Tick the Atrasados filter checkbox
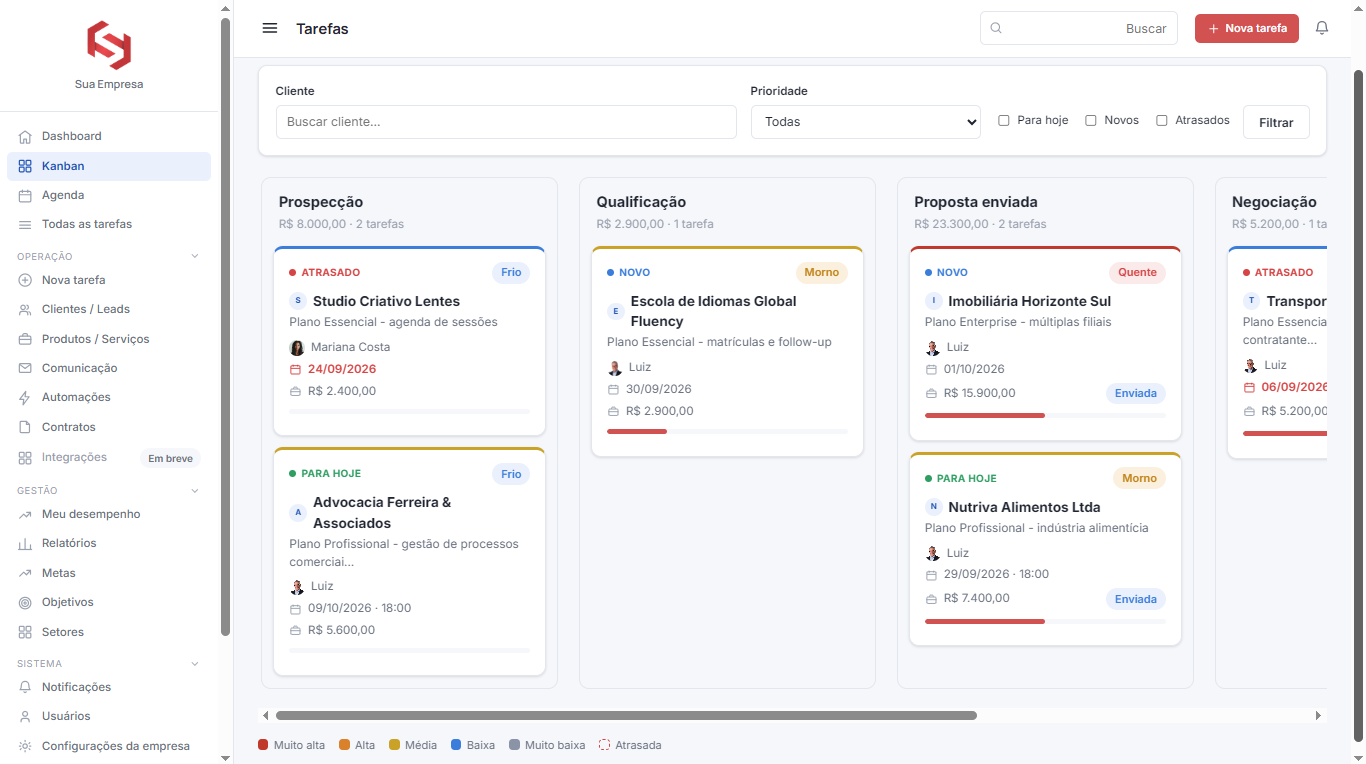The height and width of the screenshot is (764, 1366). click(1162, 120)
